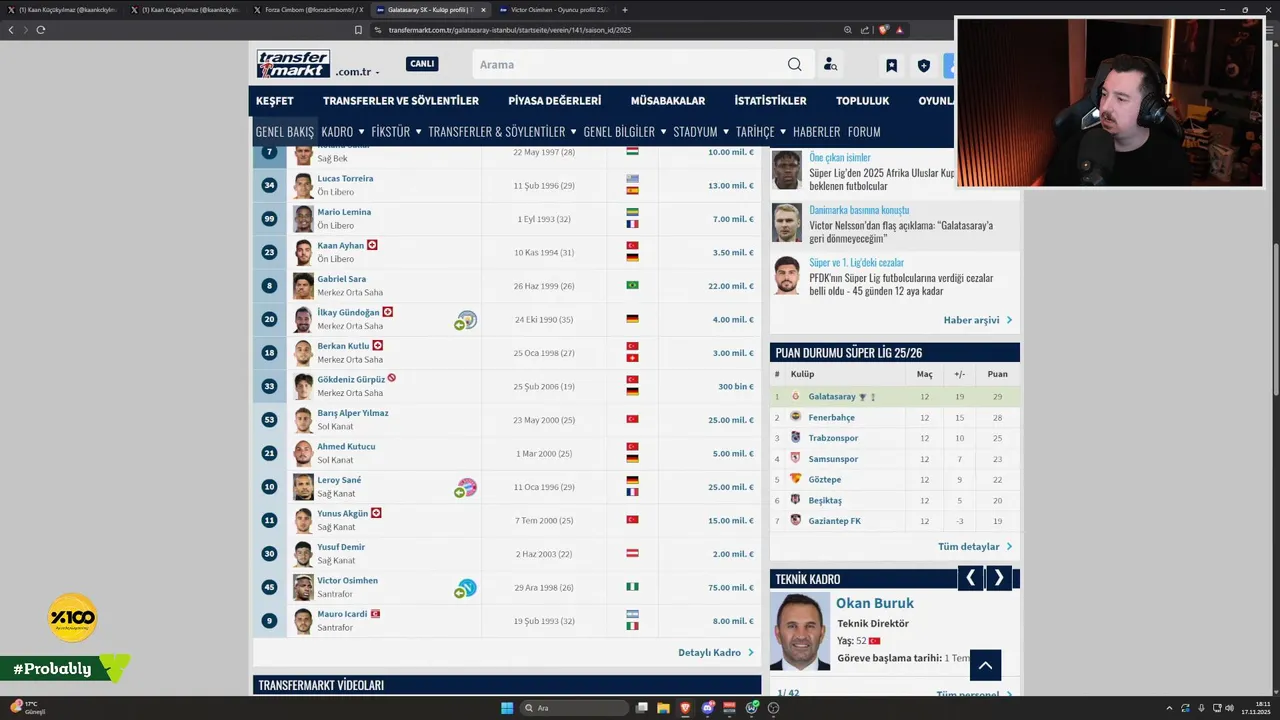Screen dimensions: 1280x720
Task: Open the Windows Start menu
Action: (x=507, y=708)
